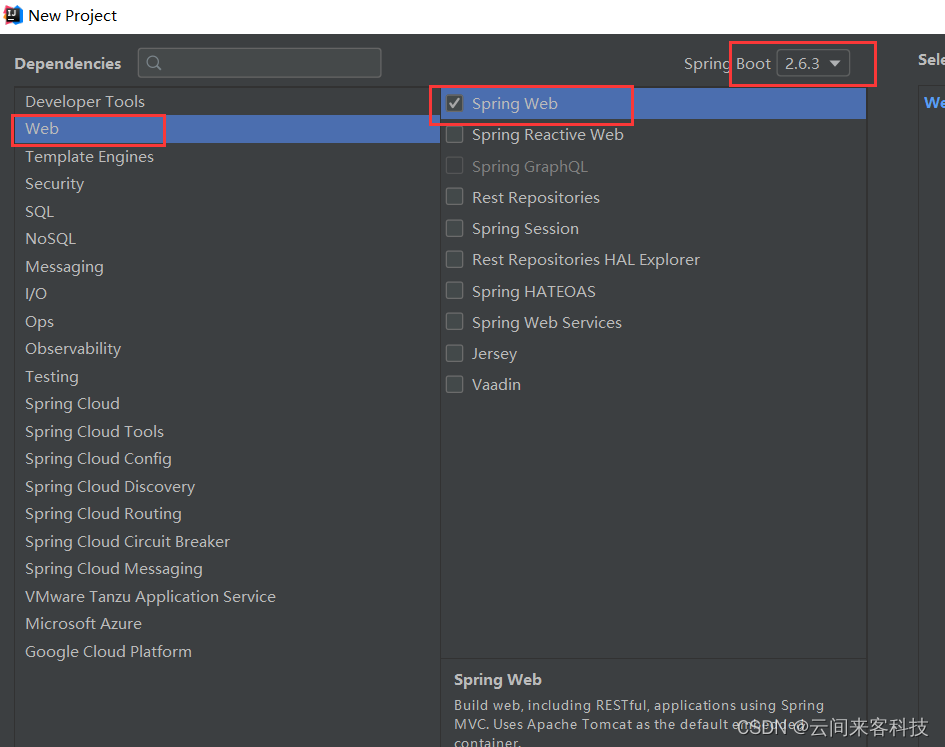This screenshot has width=945, height=747.
Task: Open the I/O category
Action: pos(227,294)
